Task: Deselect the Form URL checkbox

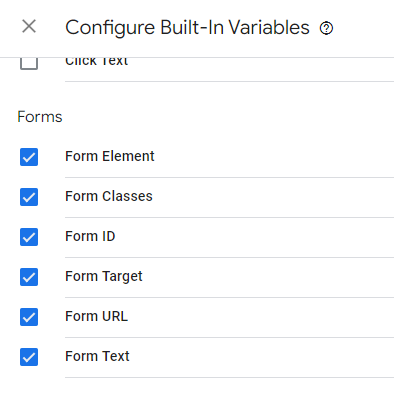Action: 29,317
